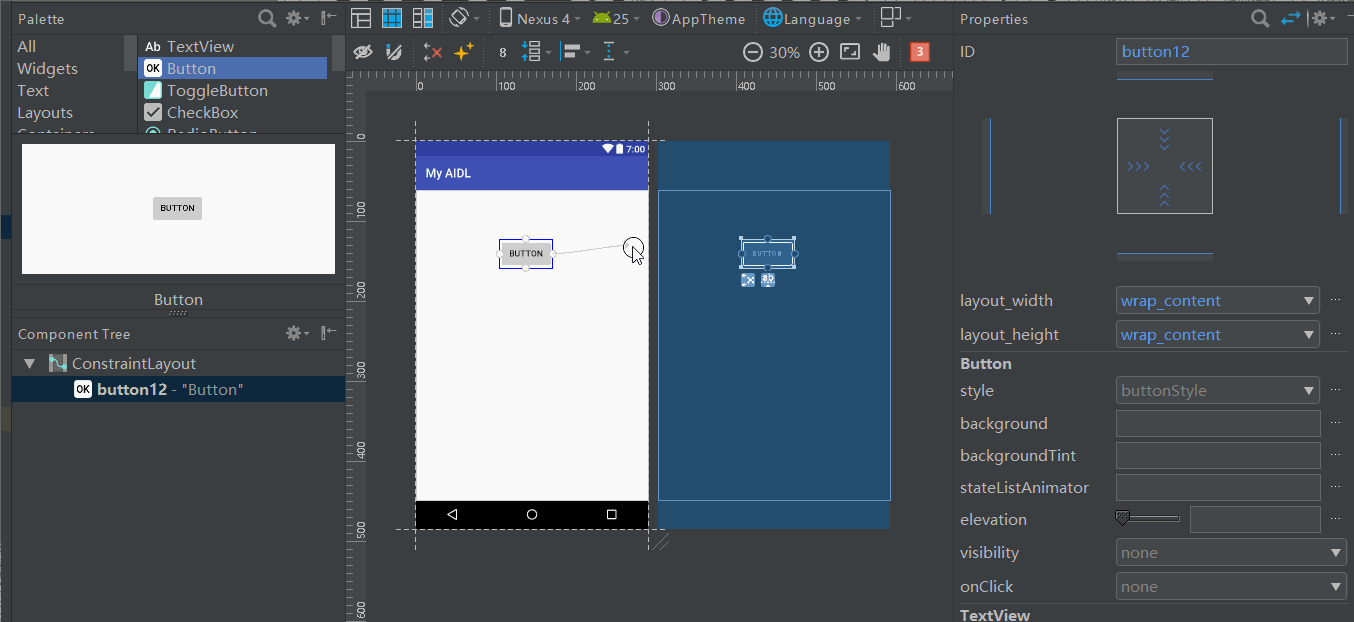The width and height of the screenshot is (1354, 622).
Task: Toggle the Show Constraints eye icon
Action: (x=363, y=52)
